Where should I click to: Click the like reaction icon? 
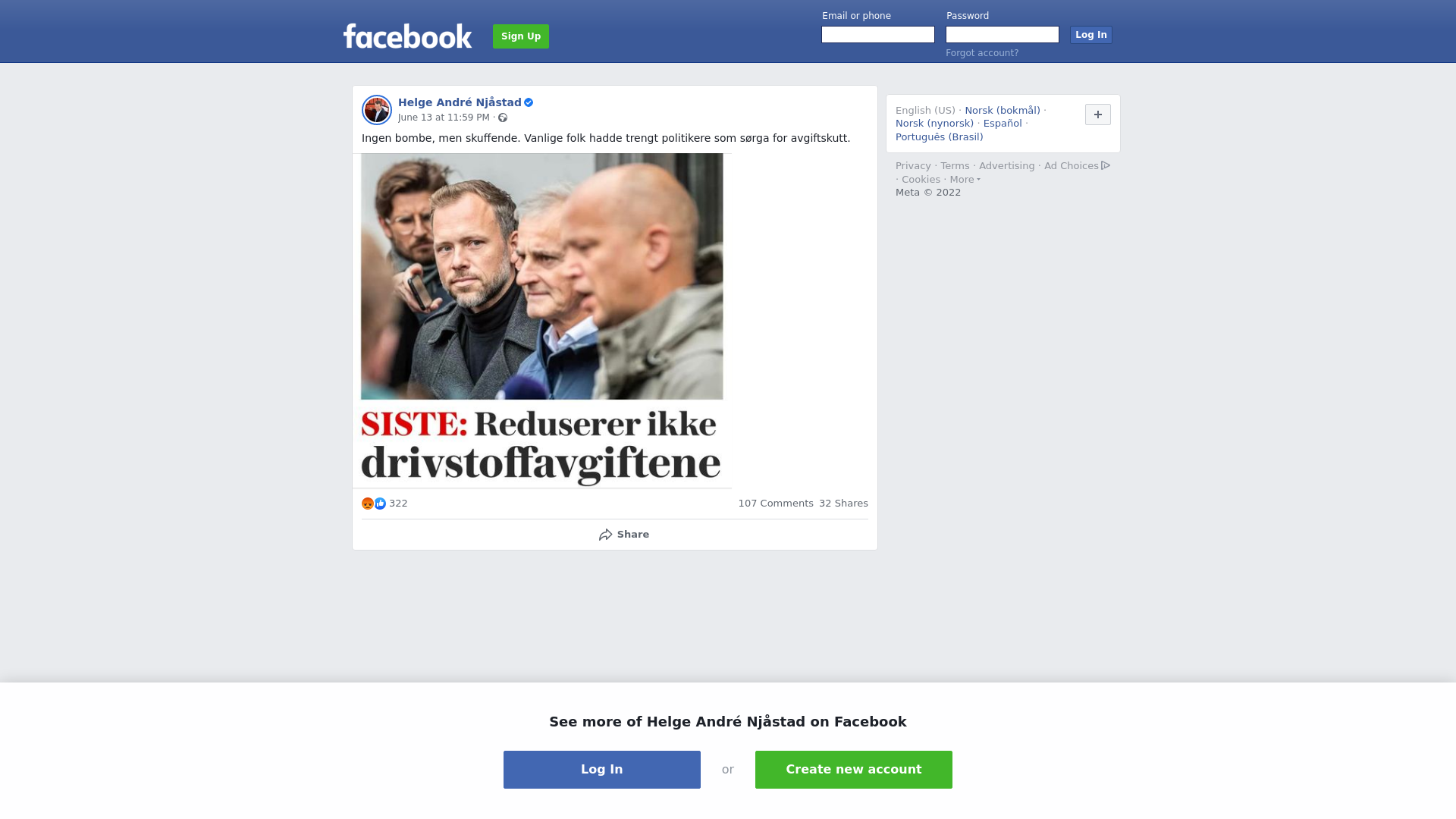[x=381, y=504]
